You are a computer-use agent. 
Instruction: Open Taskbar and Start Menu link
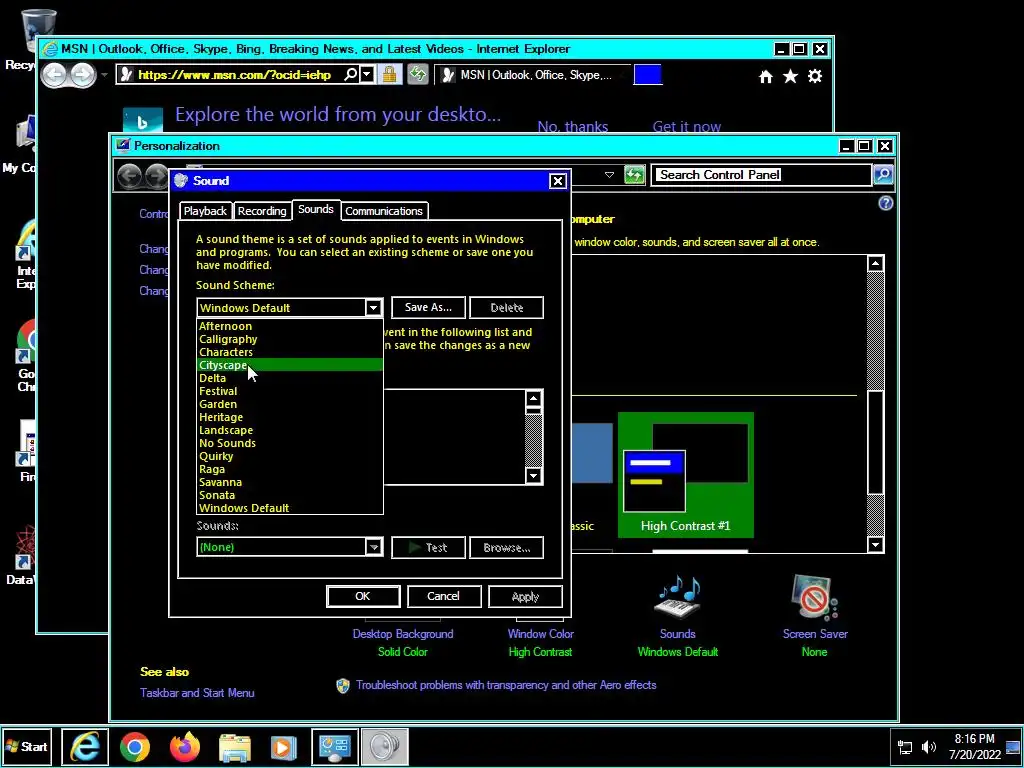[197, 693]
